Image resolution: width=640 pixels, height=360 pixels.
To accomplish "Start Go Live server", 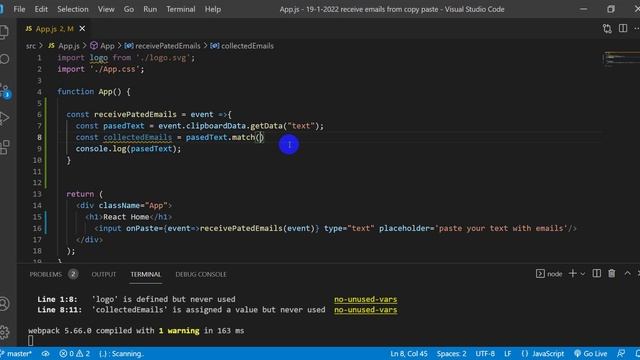I will [x=590, y=354].
